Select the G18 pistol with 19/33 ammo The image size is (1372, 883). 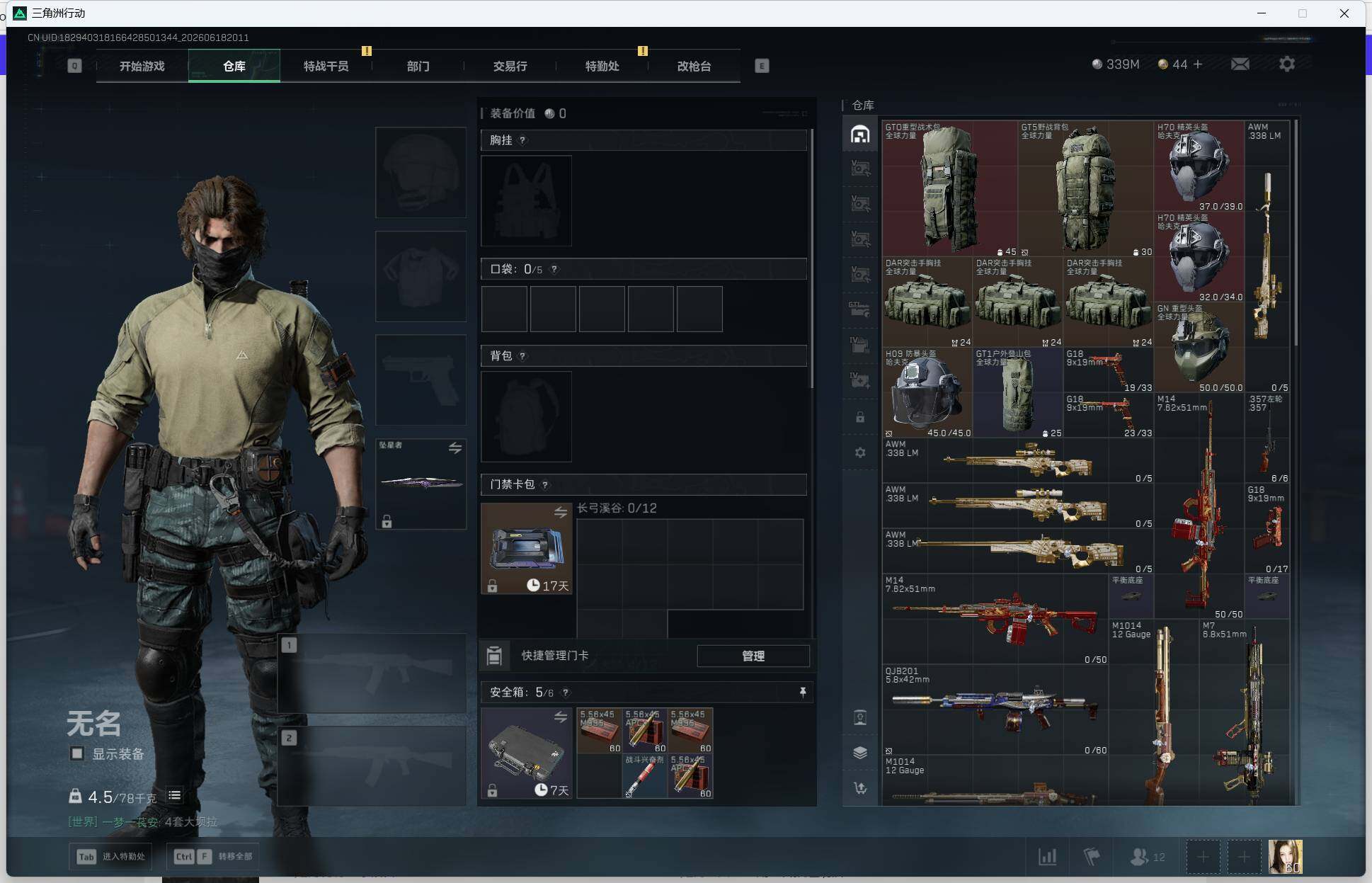tap(1109, 370)
